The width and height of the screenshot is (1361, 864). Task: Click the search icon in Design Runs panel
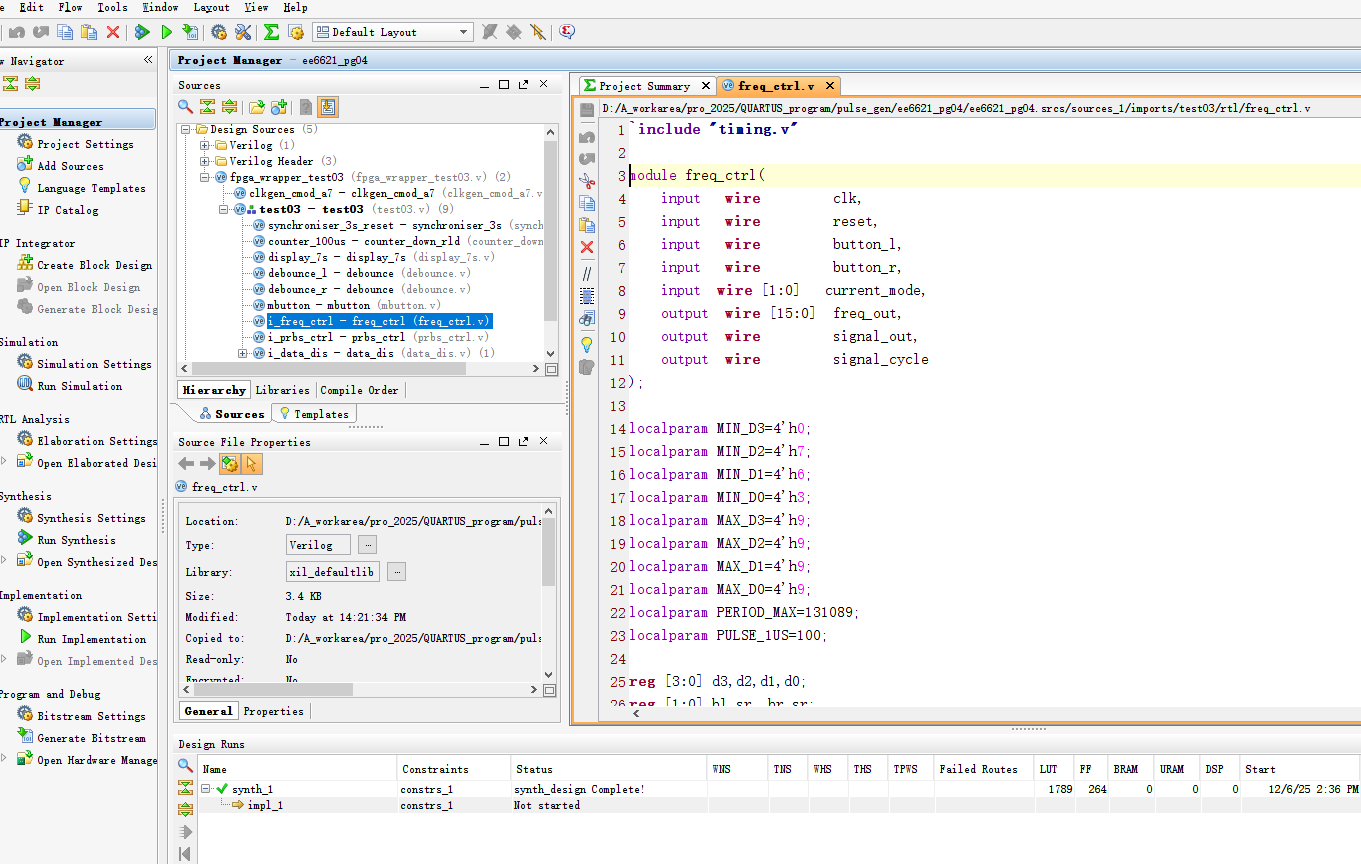pos(185,766)
